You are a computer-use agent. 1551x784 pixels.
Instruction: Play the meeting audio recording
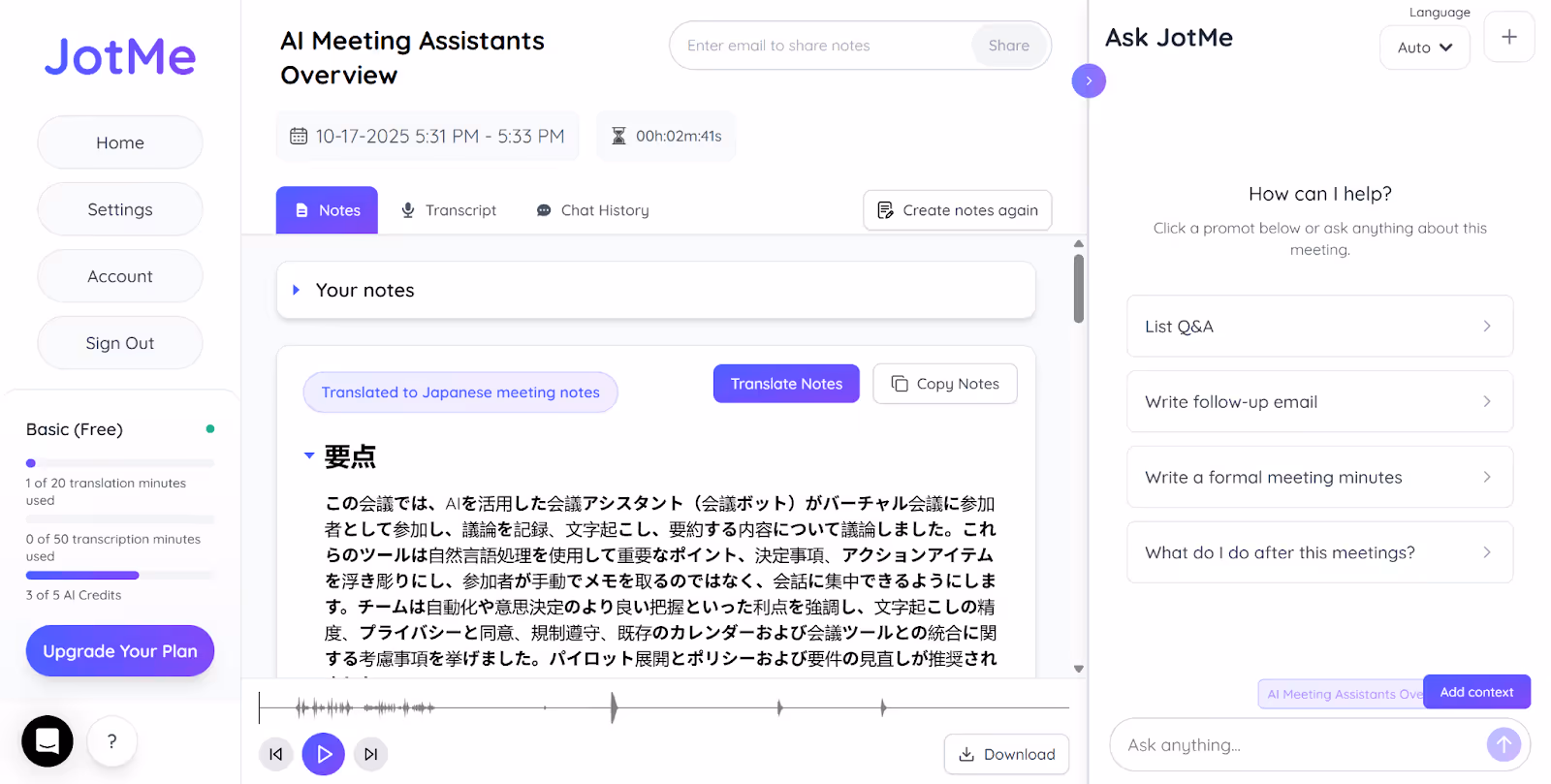pyautogui.click(x=324, y=754)
